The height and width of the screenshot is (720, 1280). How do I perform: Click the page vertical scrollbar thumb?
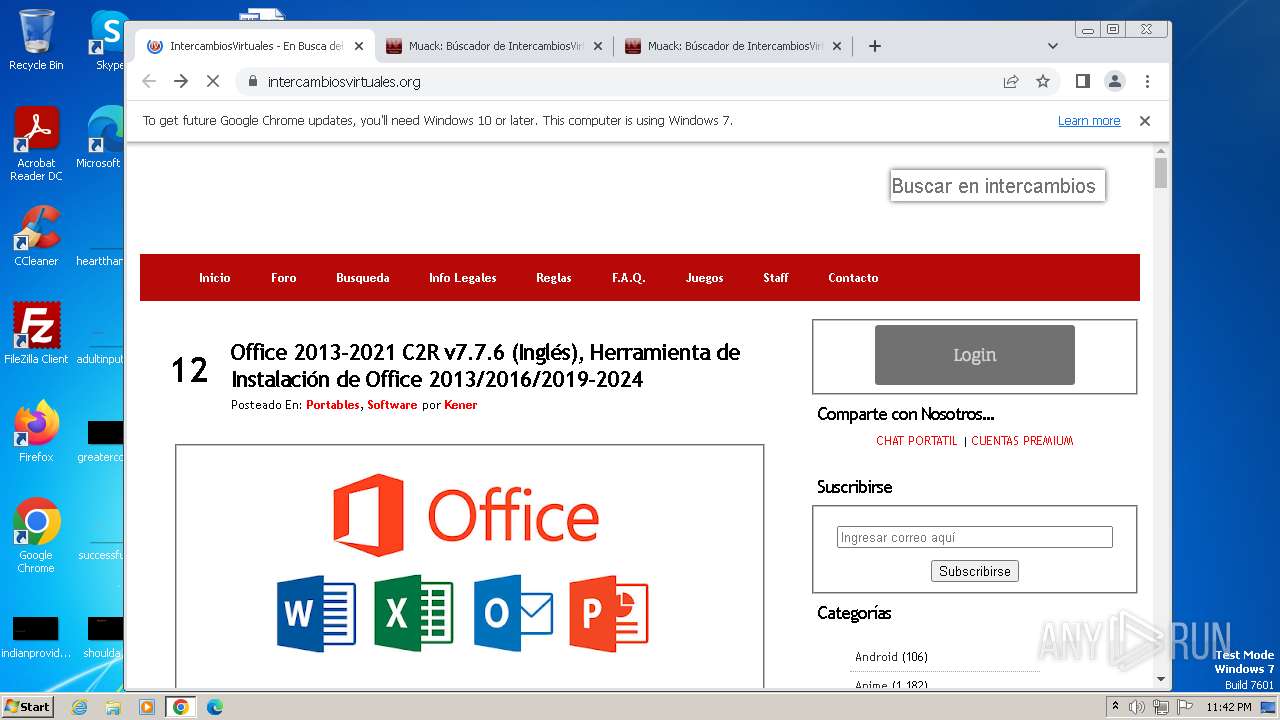1161,172
